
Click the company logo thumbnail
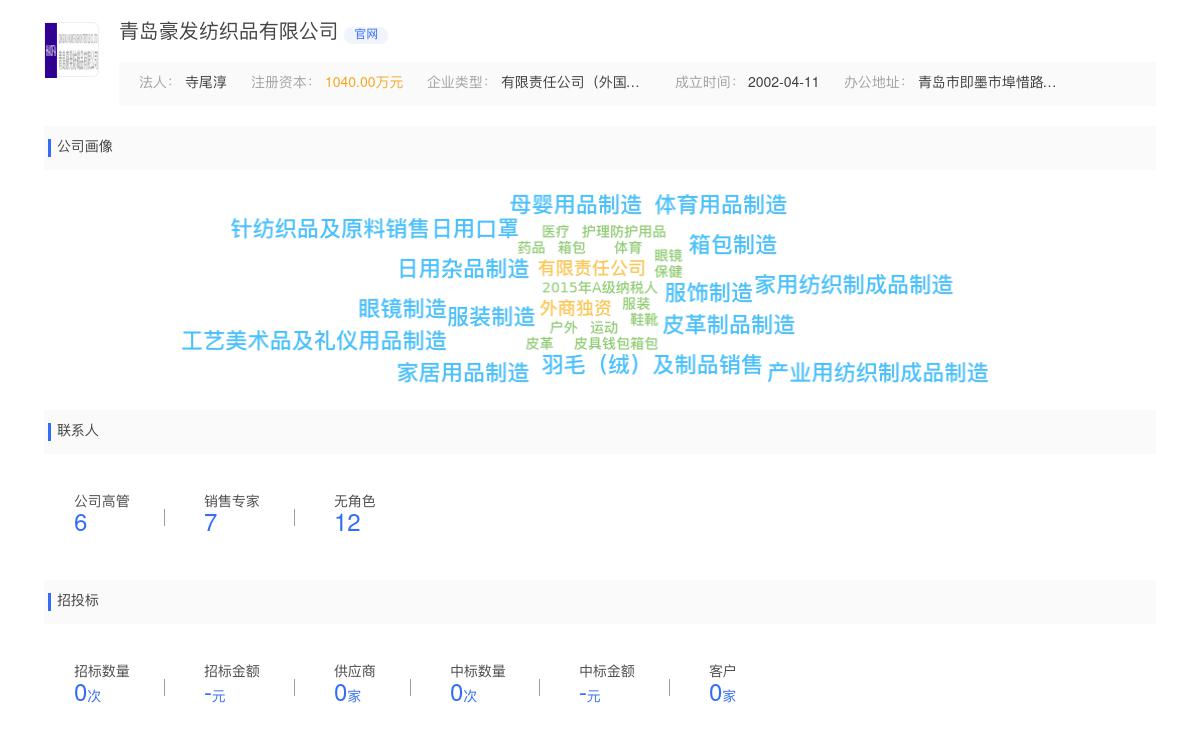click(72, 50)
